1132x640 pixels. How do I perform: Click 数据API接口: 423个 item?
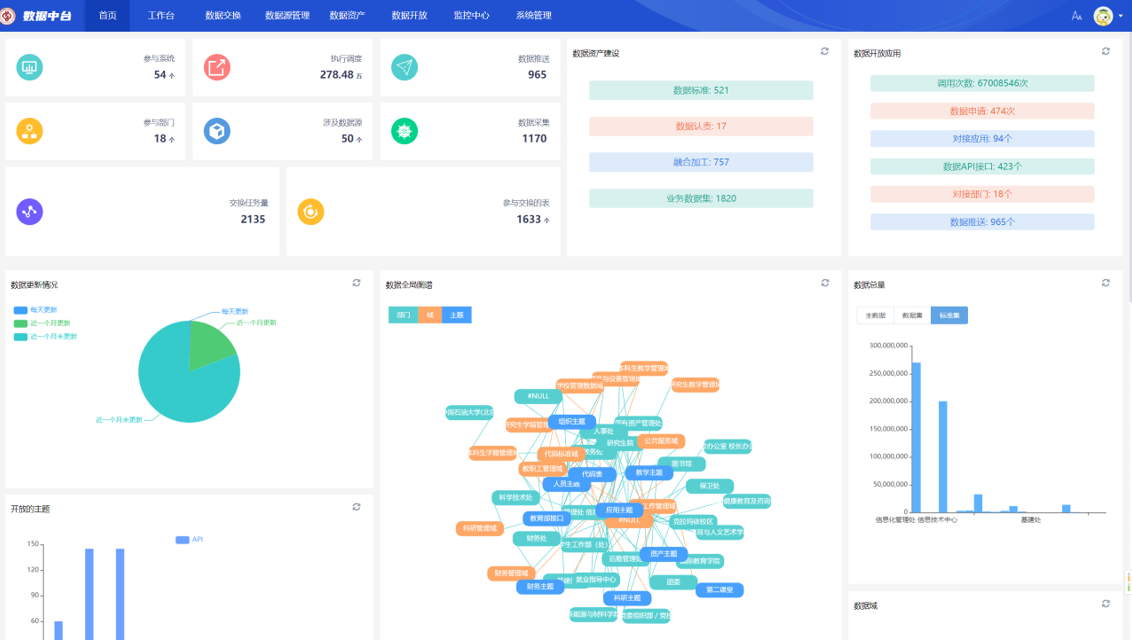tap(982, 167)
